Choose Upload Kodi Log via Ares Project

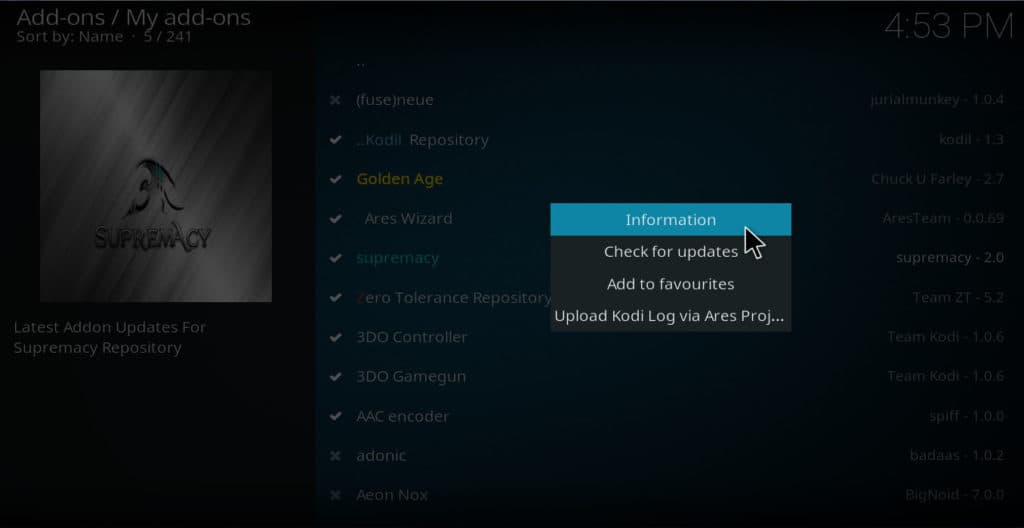(x=671, y=316)
